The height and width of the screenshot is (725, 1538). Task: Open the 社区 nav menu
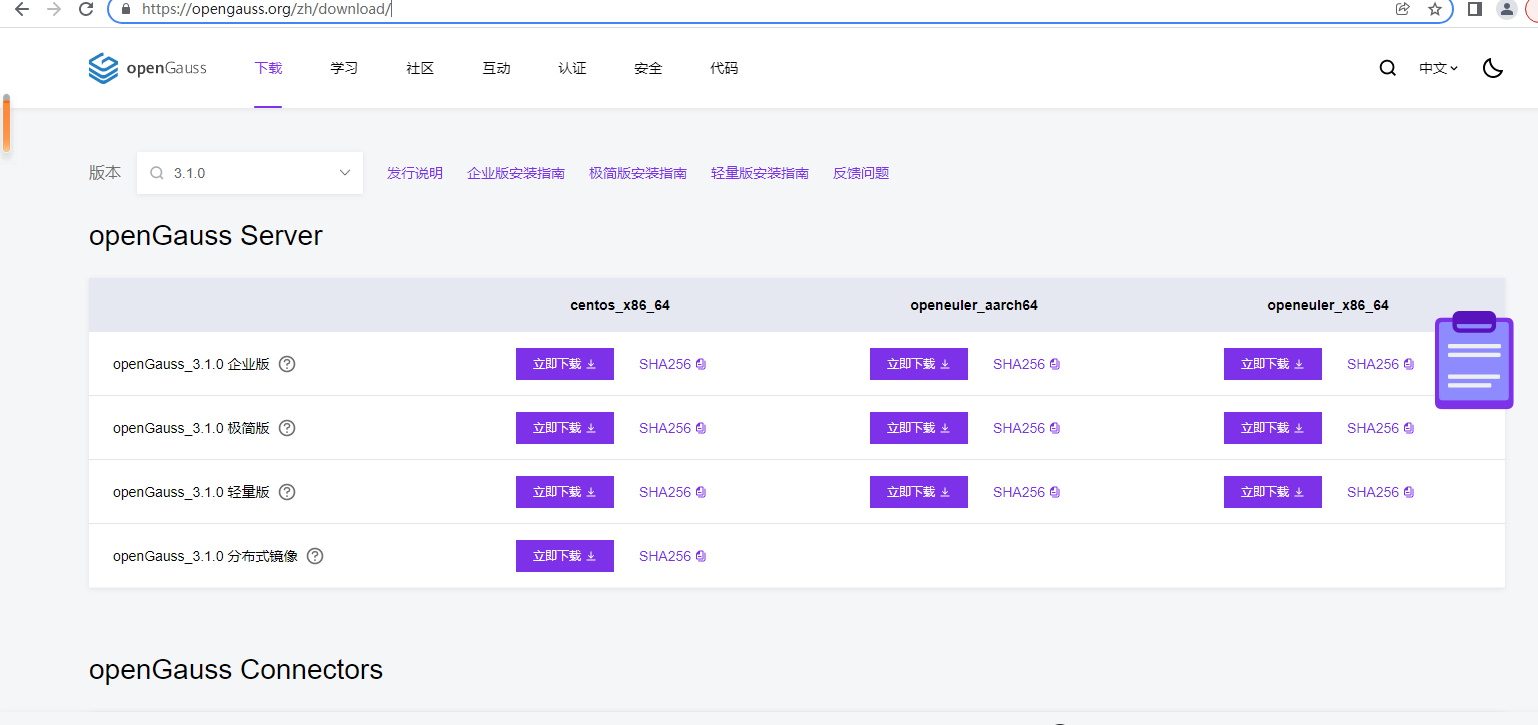tap(420, 68)
